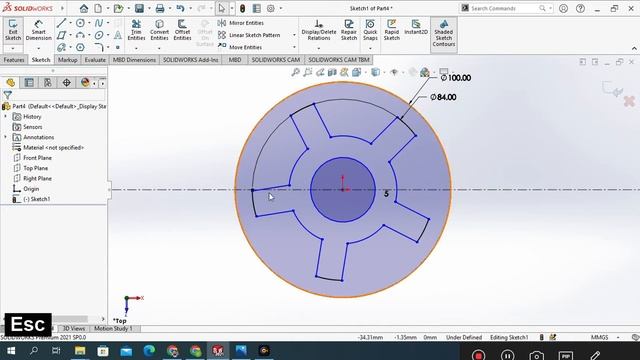Select the Spline sketch tool
The width and height of the screenshot is (640, 360).
[x=99, y=23]
